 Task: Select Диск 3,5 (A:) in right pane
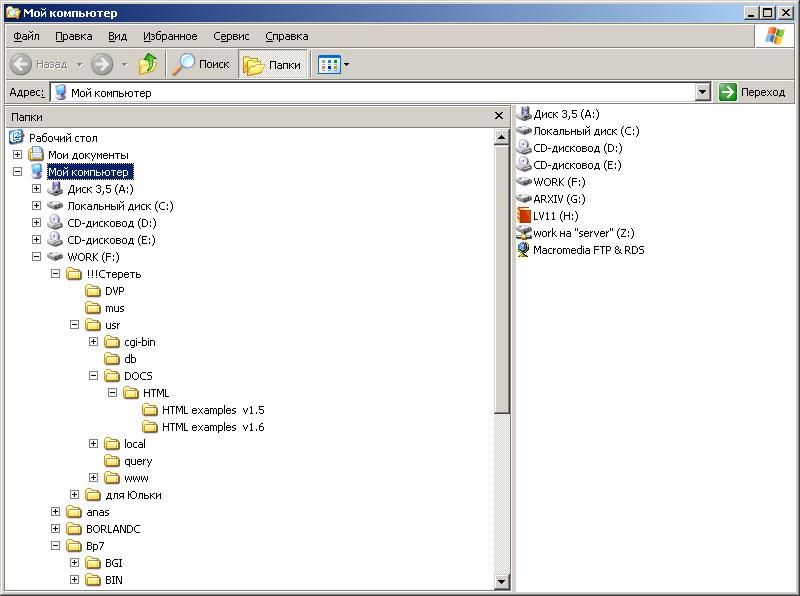[x=558, y=114]
